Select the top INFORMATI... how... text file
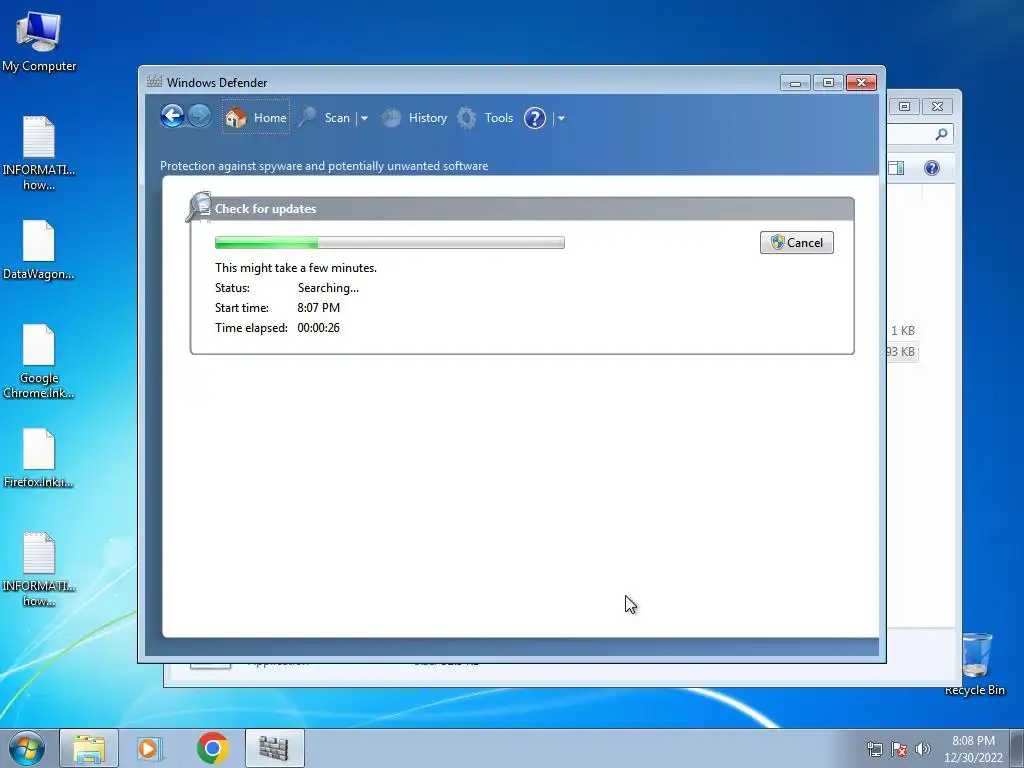 pyautogui.click(x=39, y=153)
